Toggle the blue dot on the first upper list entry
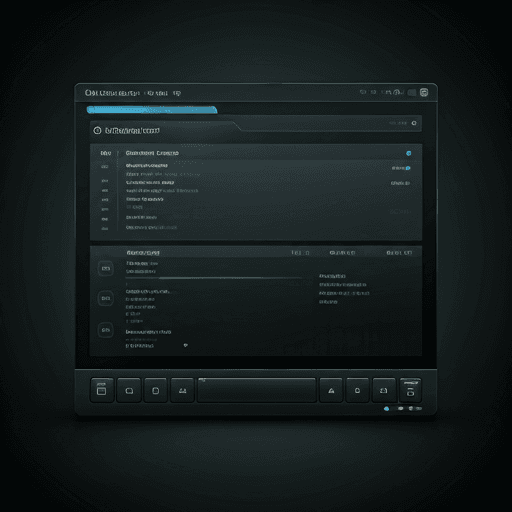Image resolution: width=512 pixels, height=512 pixels. 408,168
